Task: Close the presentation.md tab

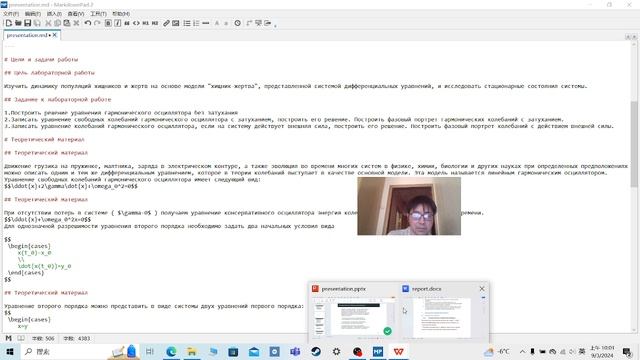Action: pos(55,35)
